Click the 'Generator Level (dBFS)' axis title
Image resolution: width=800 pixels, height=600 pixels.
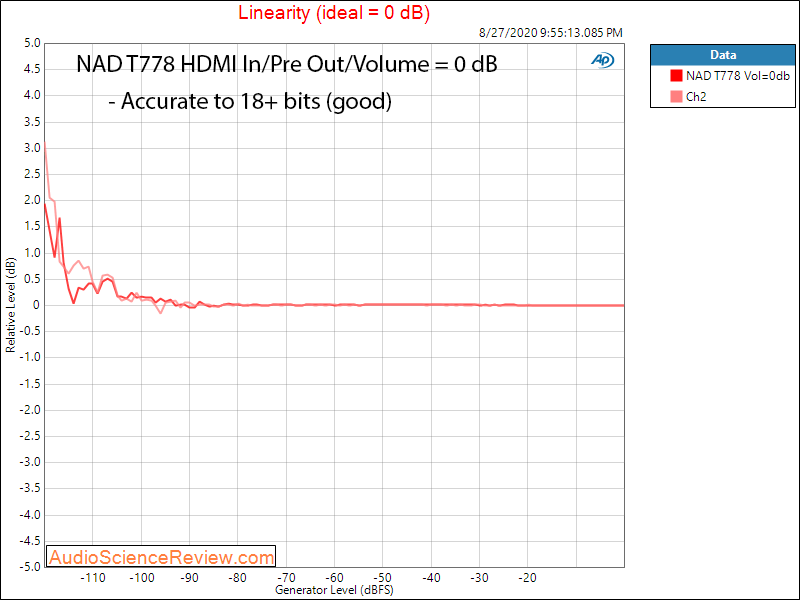coord(334,590)
